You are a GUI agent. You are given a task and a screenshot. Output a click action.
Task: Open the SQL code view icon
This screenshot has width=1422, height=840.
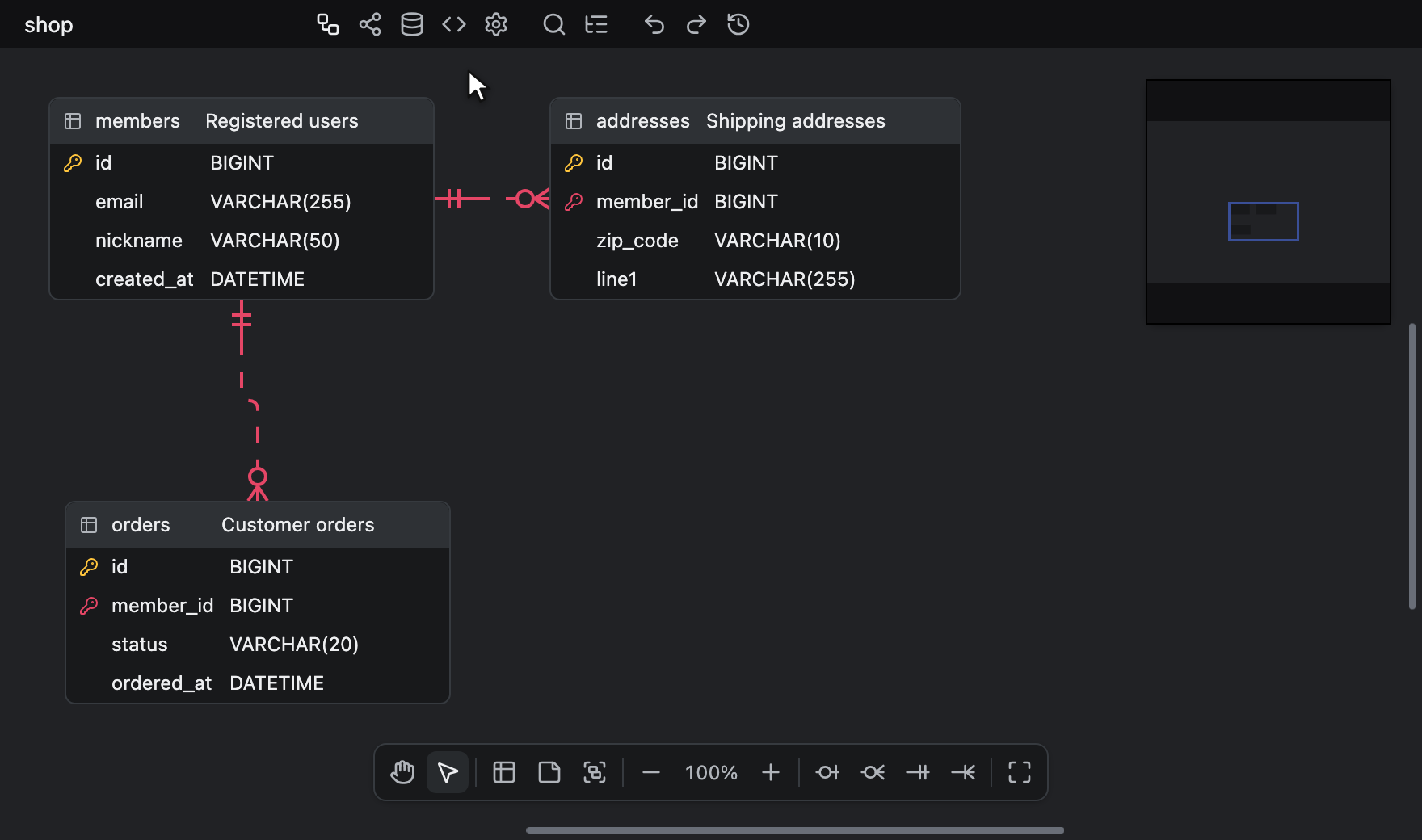pos(454,24)
